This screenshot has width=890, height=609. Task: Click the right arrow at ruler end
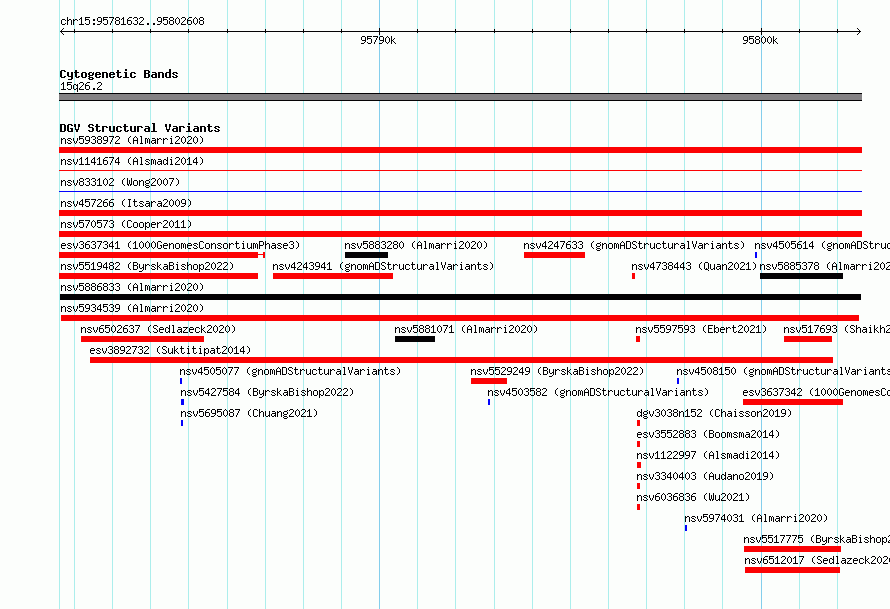click(x=858, y=32)
